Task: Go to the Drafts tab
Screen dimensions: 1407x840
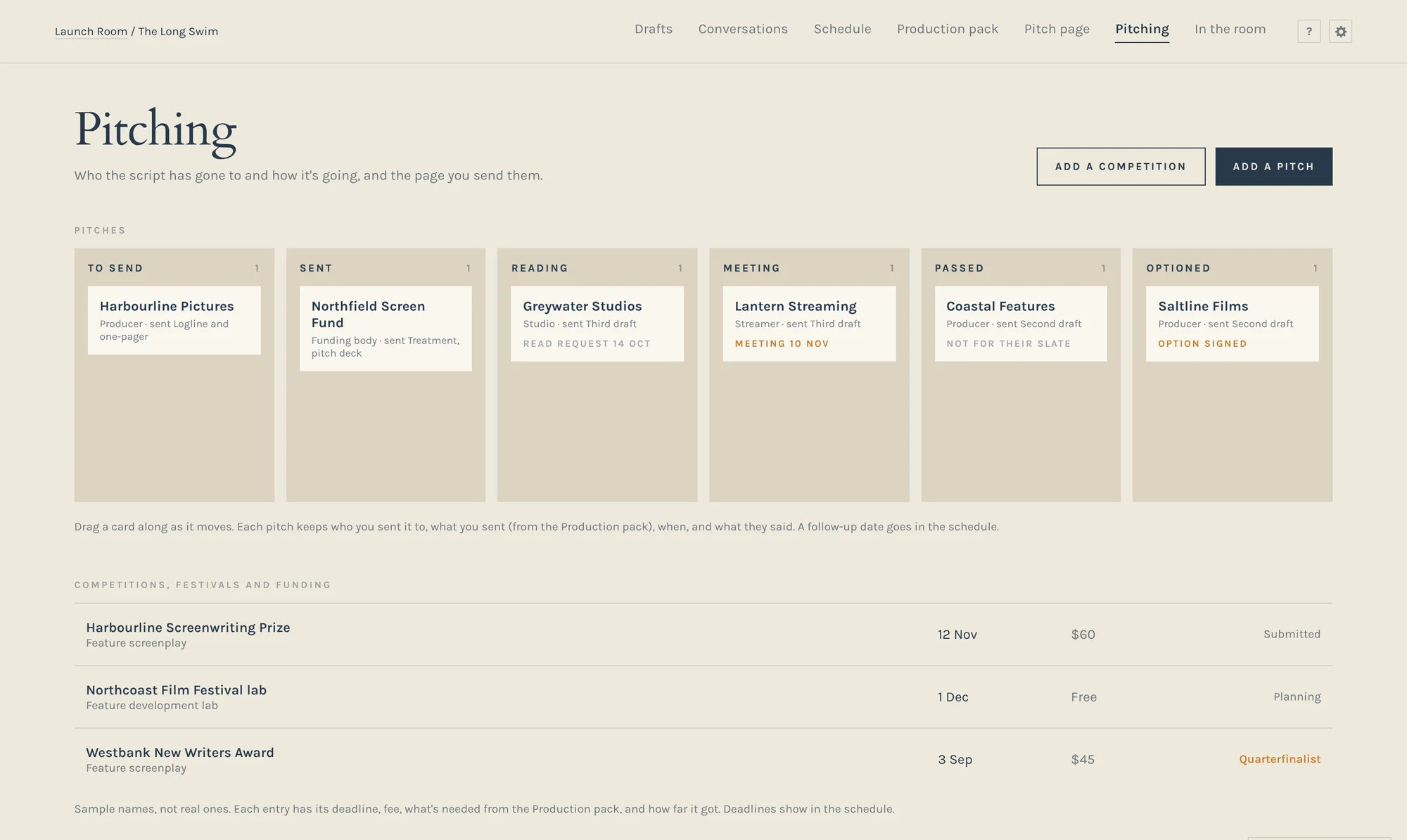Action: [x=654, y=29]
